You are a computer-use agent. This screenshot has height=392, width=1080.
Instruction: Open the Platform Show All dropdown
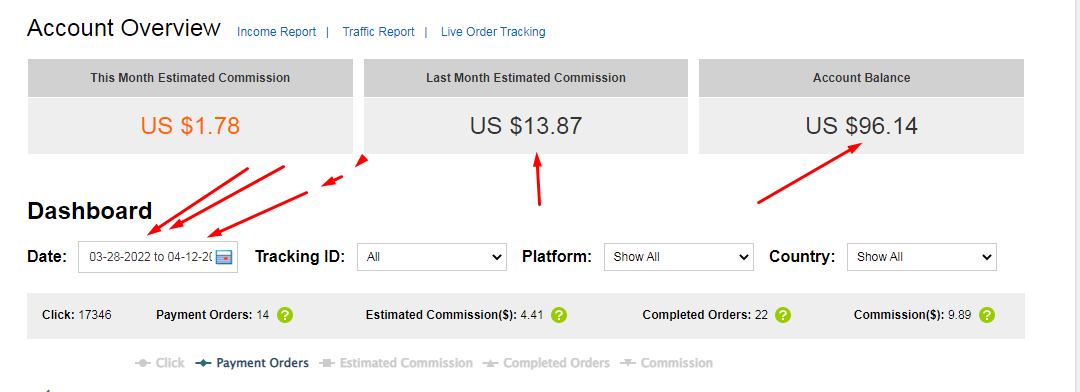pos(678,257)
